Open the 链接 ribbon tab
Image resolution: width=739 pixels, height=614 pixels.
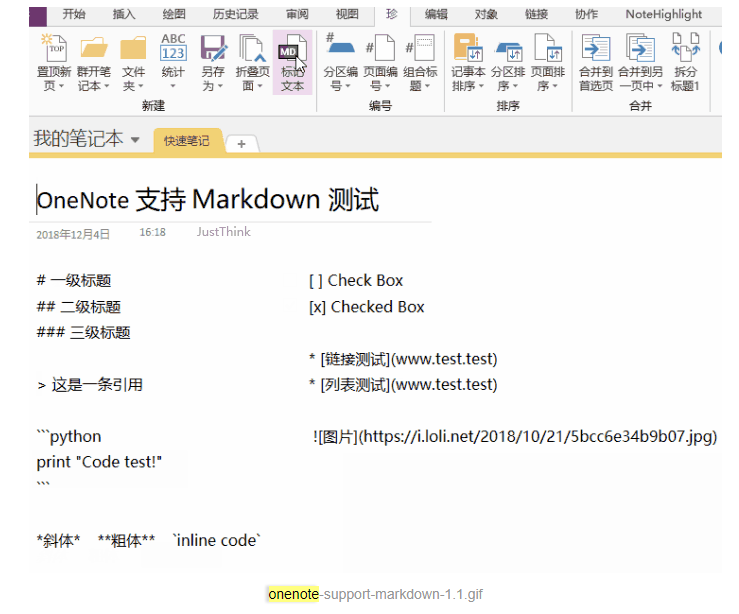[x=536, y=14]
